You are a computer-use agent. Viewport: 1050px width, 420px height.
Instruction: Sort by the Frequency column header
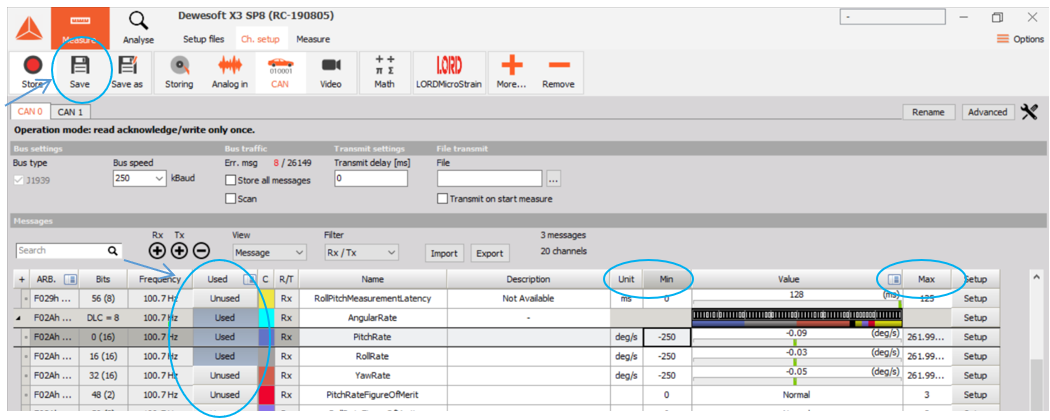click(159, 279)
